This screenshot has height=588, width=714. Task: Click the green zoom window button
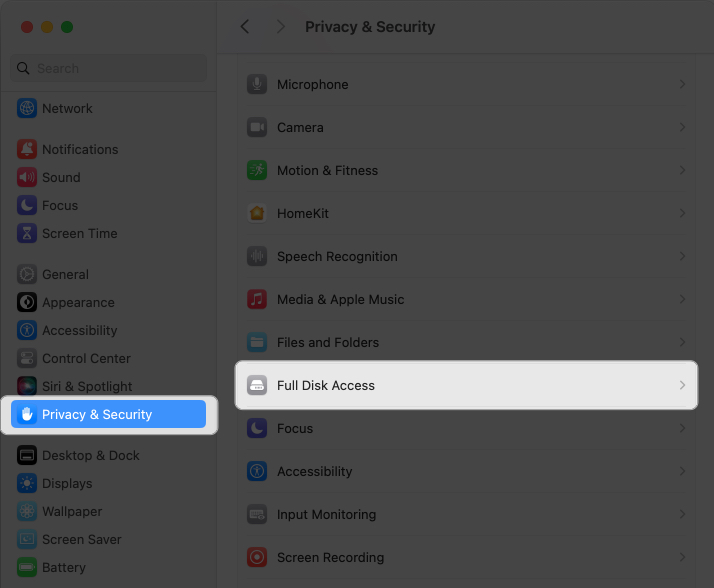tap(67, 27)
